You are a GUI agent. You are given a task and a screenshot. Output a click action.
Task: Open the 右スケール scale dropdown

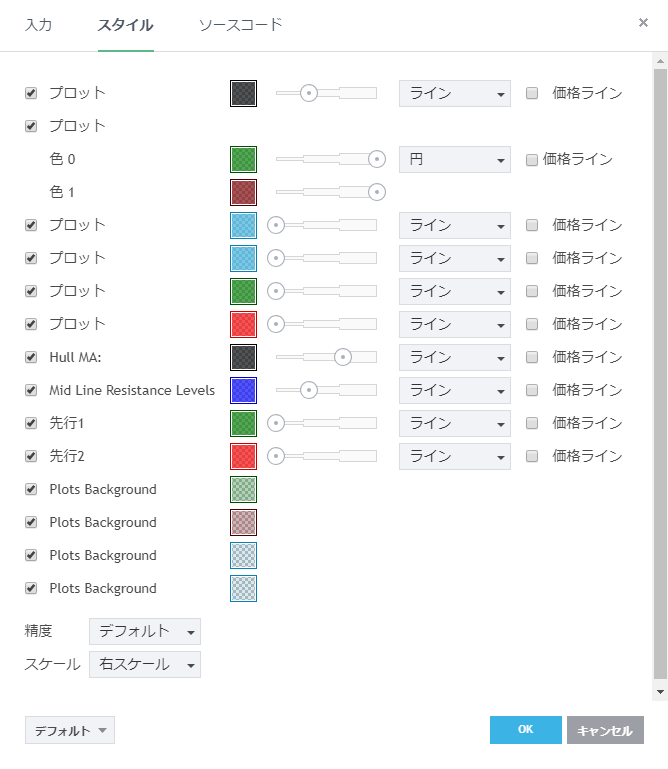coord(145,664)
